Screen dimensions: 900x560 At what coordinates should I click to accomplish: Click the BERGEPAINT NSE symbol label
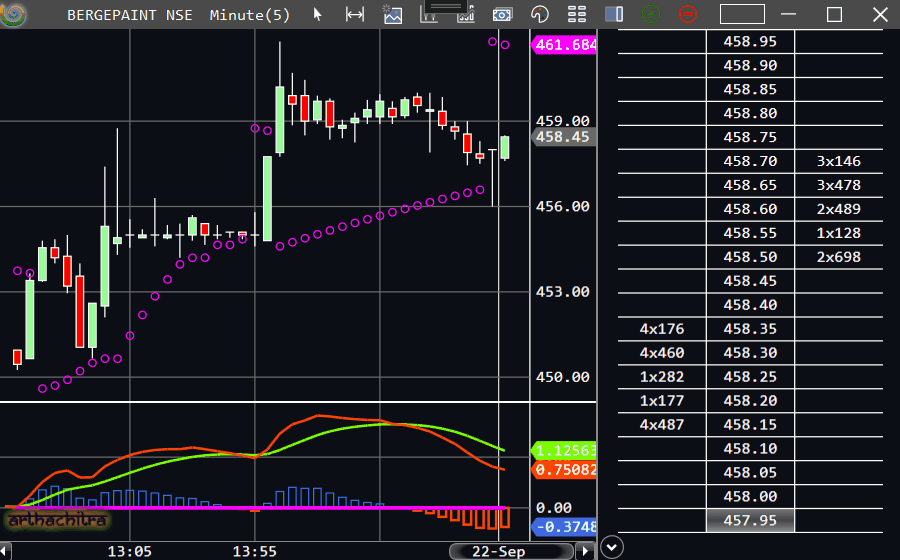click(130, 15)
